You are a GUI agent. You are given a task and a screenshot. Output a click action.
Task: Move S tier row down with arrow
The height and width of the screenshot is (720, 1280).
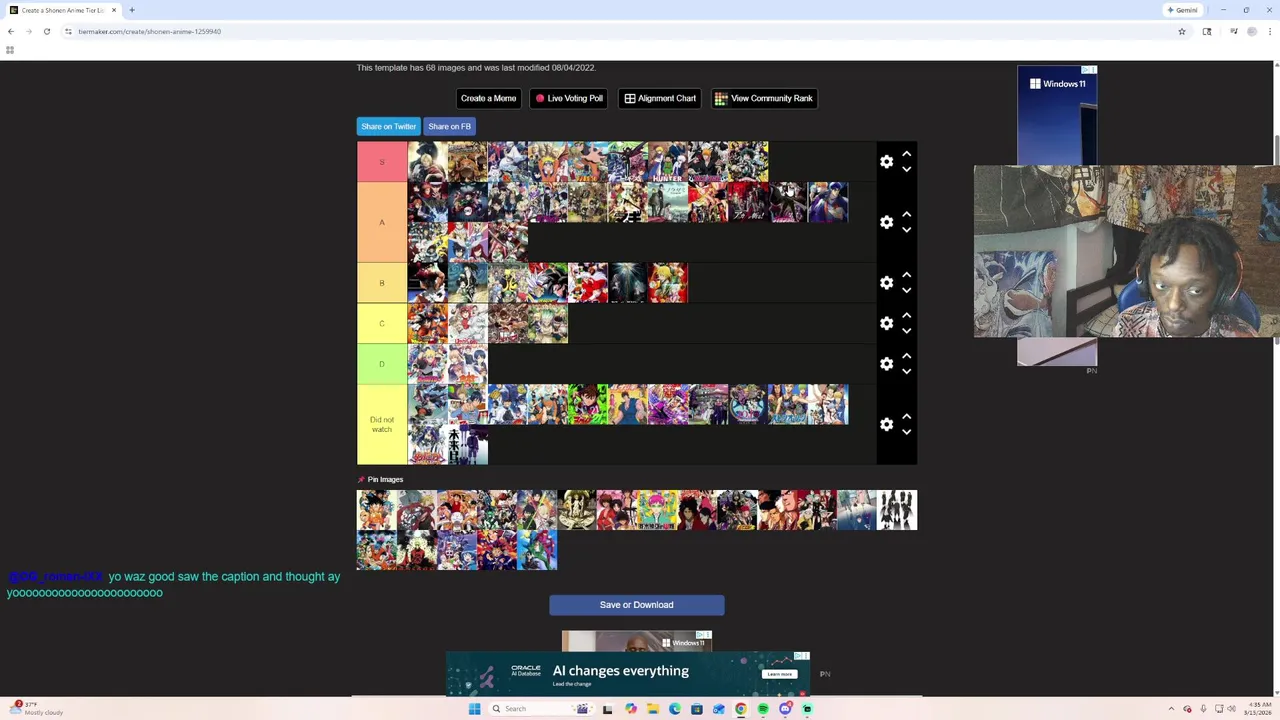(906, 169)
